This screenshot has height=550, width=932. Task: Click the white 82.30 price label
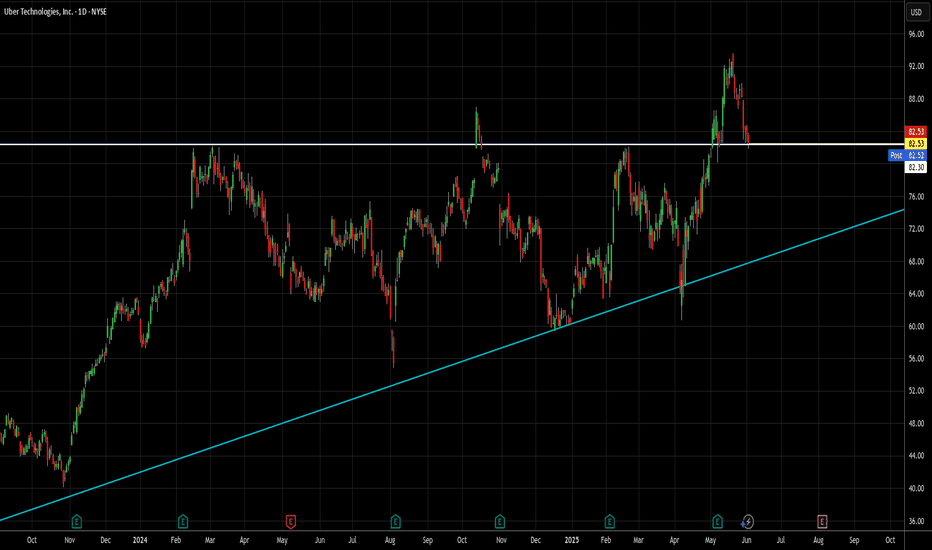915,168
